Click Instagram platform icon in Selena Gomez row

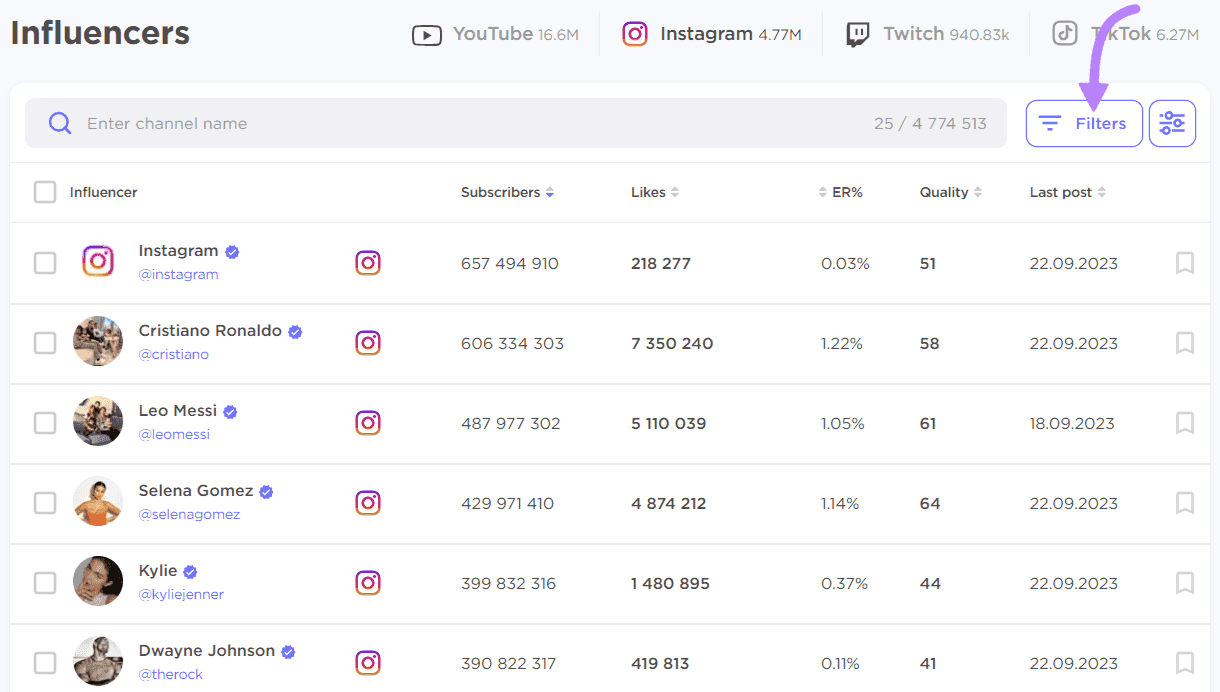click(368, 503)
